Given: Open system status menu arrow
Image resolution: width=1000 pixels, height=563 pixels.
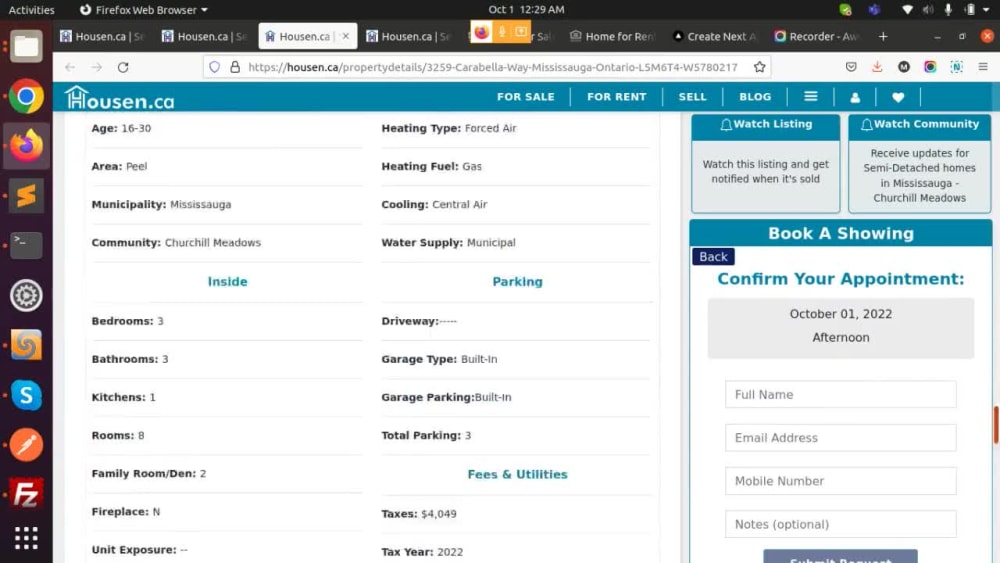Looking at the screenshot, I should point(986,10).
